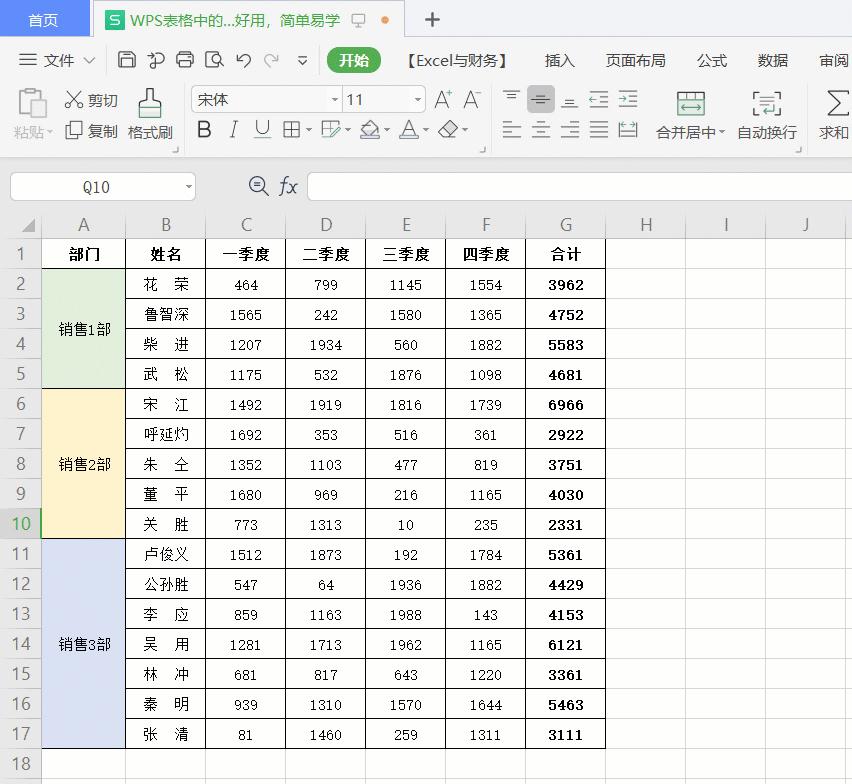Viewport: 852px width, 784px height.
Task: Click the Undo arrow icon
Action: [243, 60]
